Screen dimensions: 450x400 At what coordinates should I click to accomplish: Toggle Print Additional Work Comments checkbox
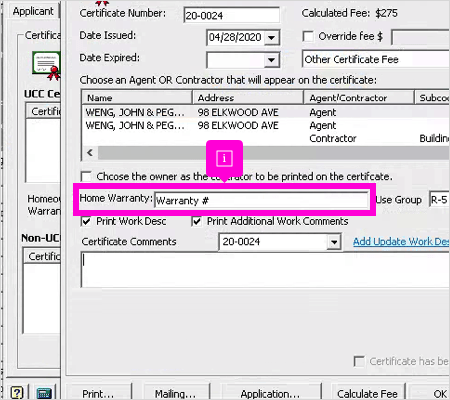coord(197,221)
